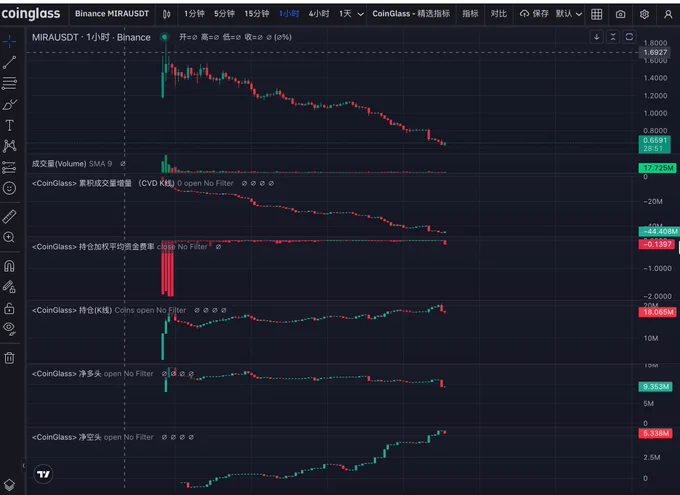Maximize the main chart pane

[x=629, y=37]
